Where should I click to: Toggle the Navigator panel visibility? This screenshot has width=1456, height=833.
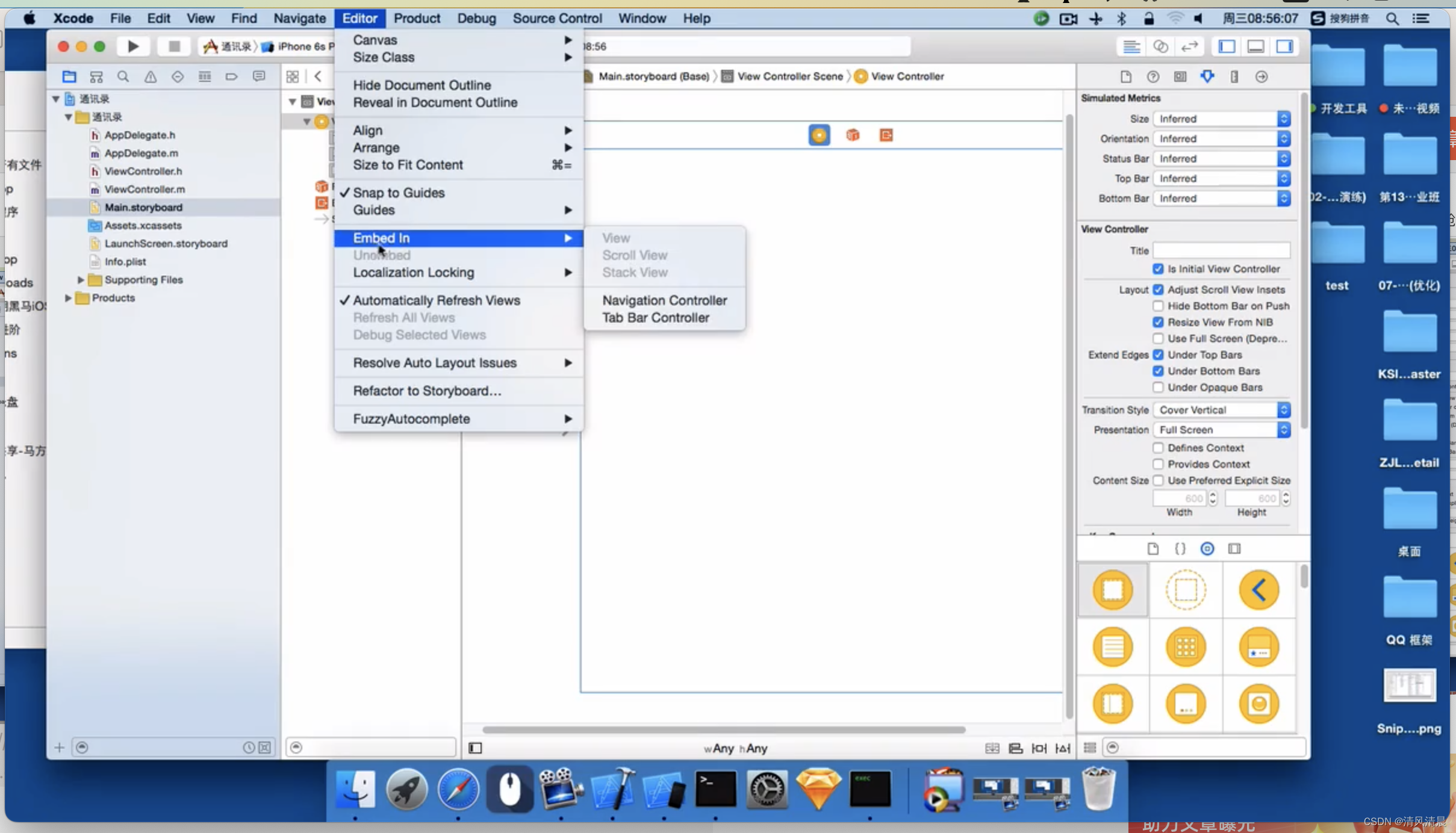[x=1227, y=46]
